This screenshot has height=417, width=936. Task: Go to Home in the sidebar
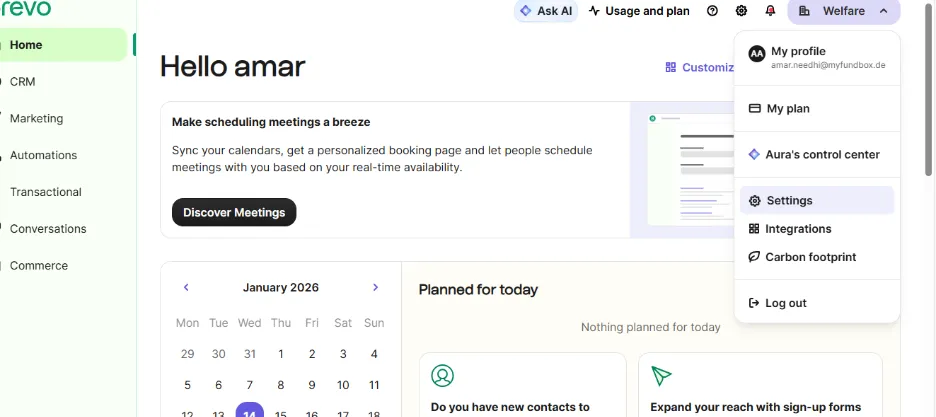63,45
